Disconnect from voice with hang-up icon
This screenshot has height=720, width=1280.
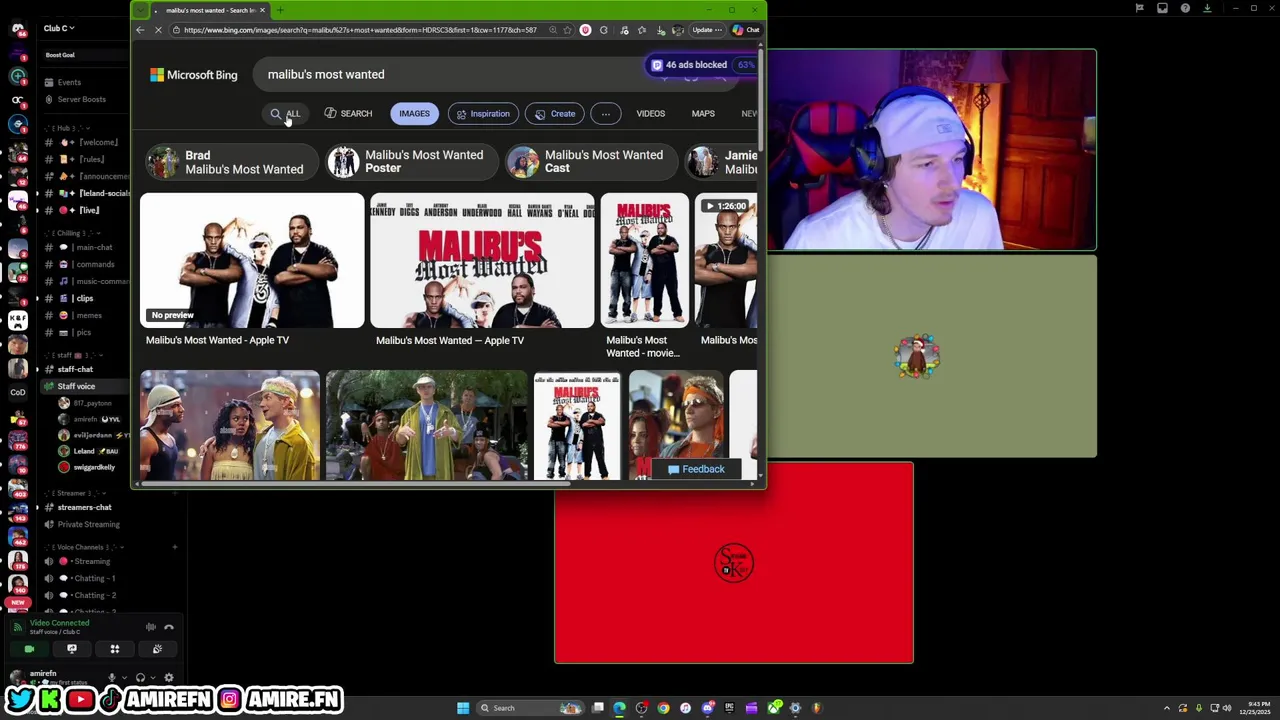(169, 627)
